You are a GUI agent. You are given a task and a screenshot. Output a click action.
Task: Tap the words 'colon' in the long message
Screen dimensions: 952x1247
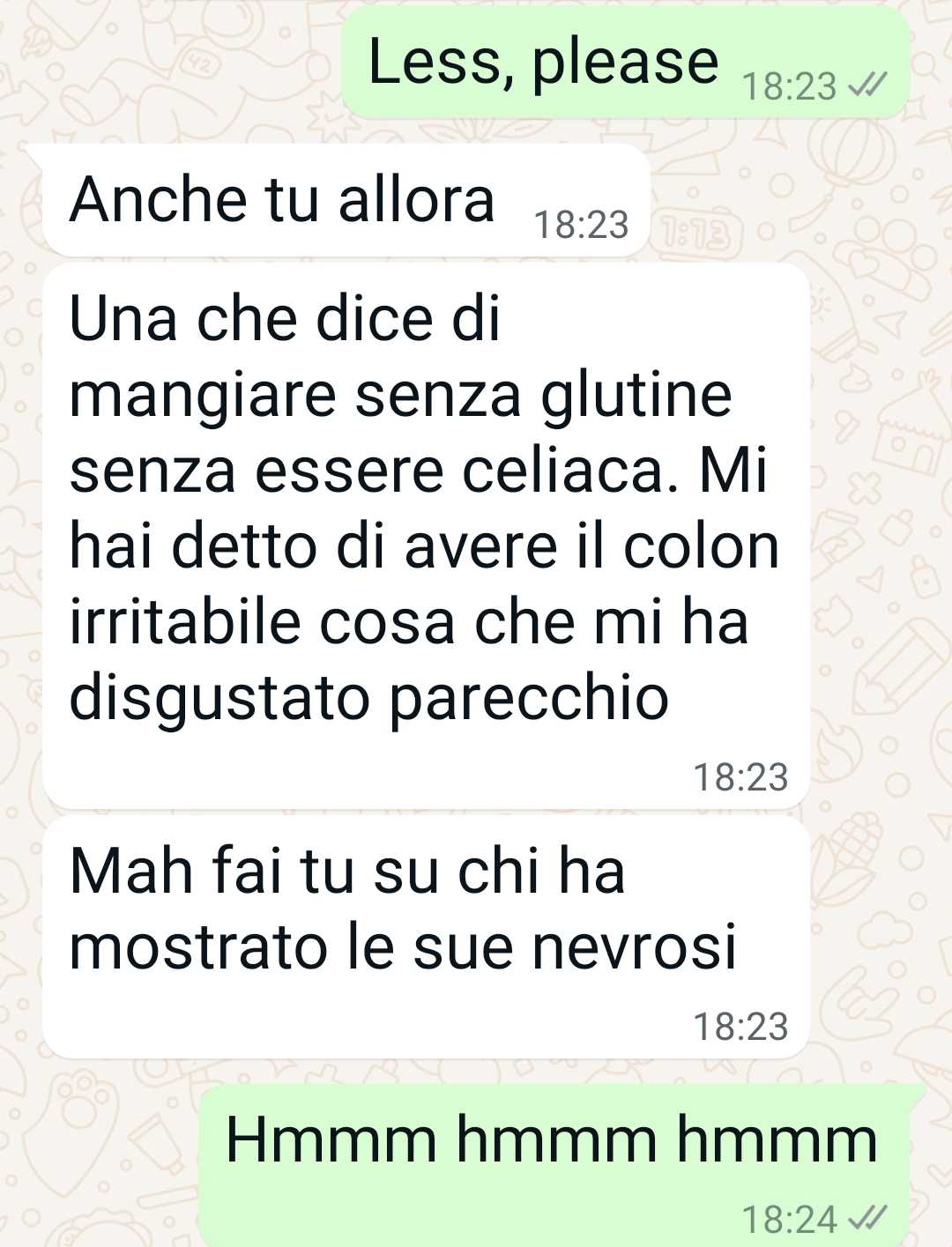pyautogui.click(x=701, y=546)
